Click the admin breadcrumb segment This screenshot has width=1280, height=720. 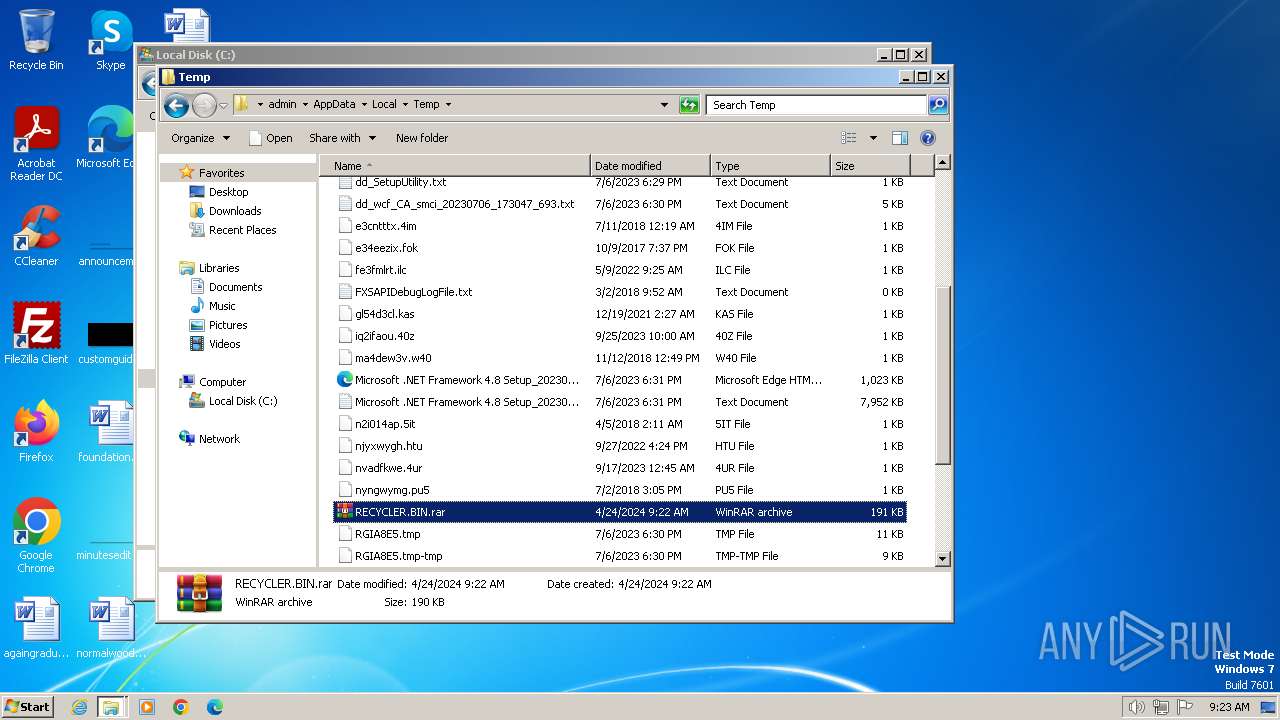[x=282, y=104]
